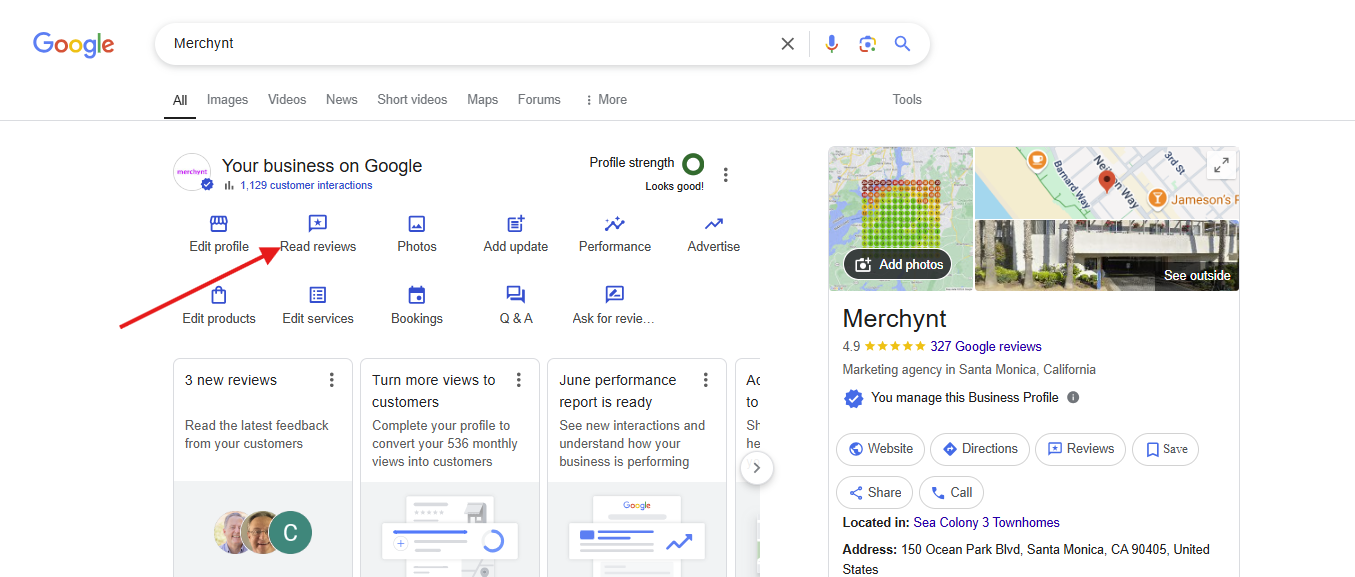1355x577 pixels.
Task: Save the Merchynt business listing
Action: tap(1165, 449)
